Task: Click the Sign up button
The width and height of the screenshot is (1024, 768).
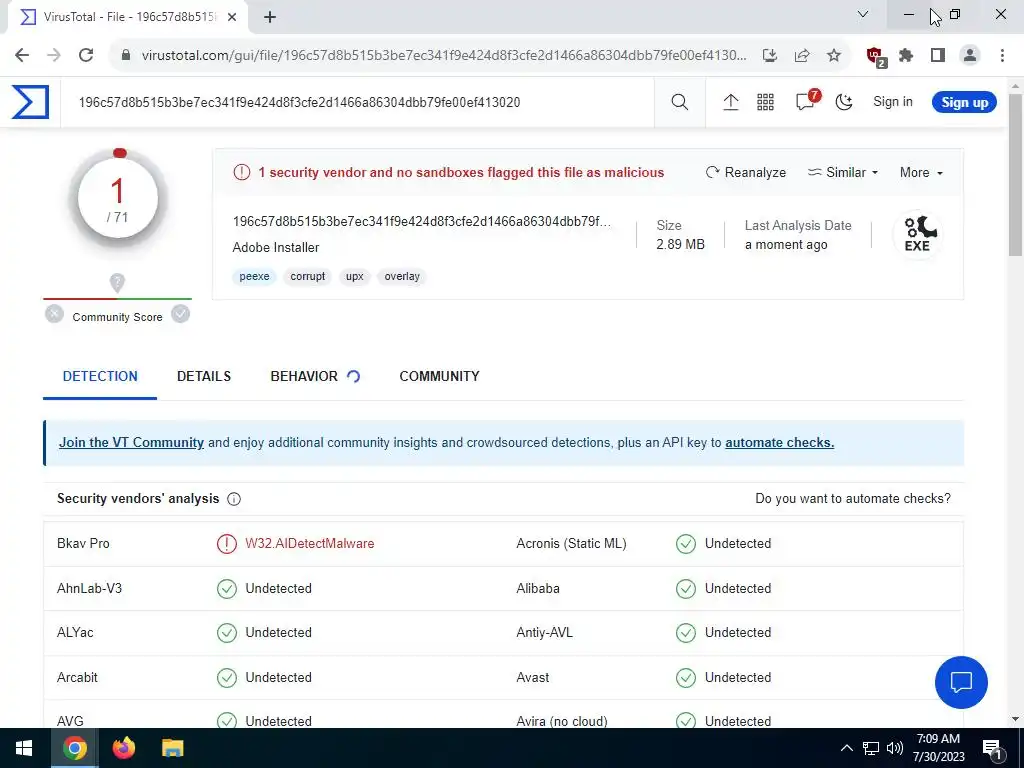Action: point(964,103)
